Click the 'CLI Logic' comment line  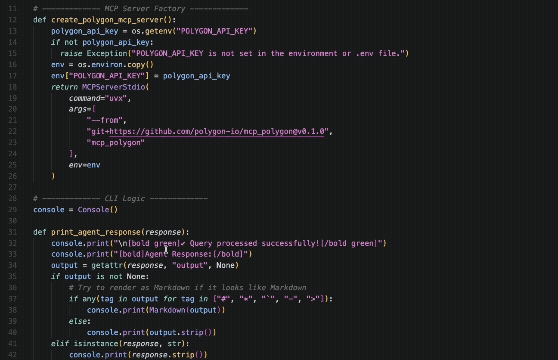click(120, 198)
